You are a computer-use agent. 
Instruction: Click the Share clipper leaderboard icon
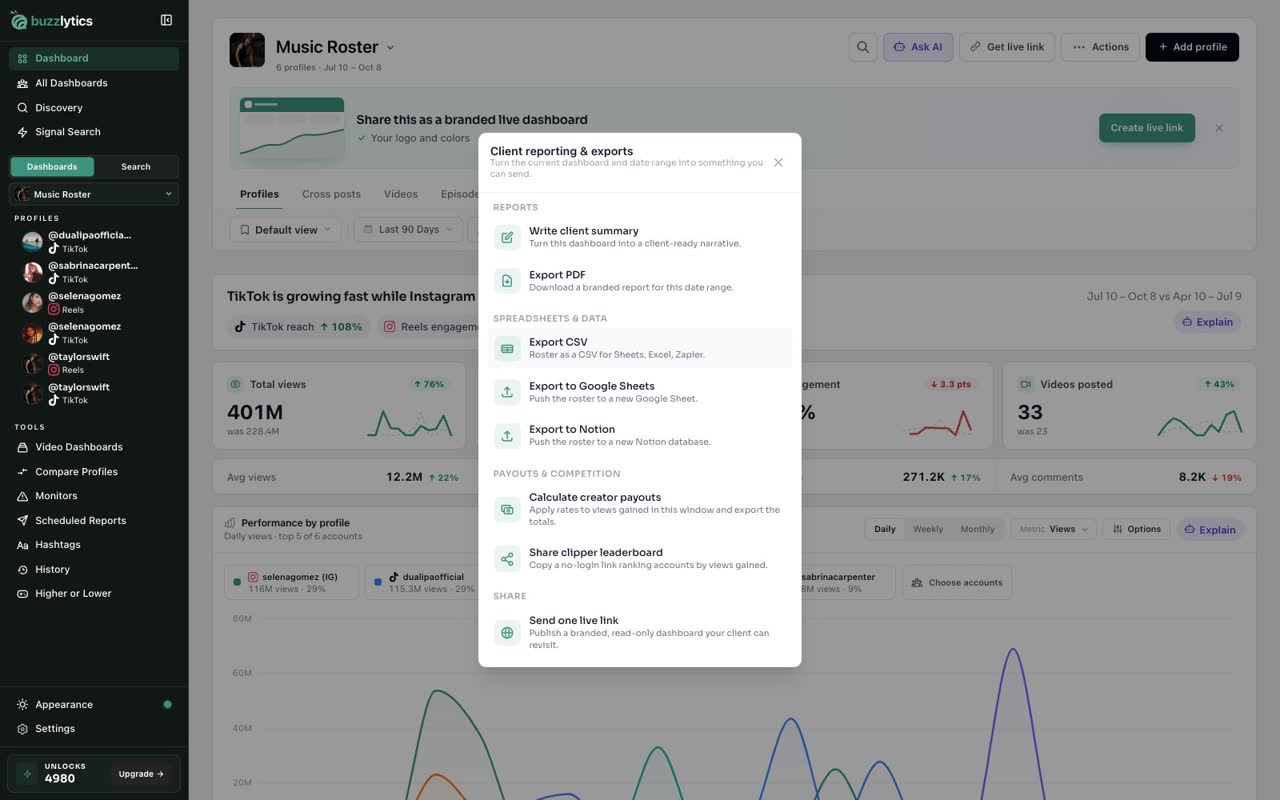pyautogui.click(x=507, y=559)
